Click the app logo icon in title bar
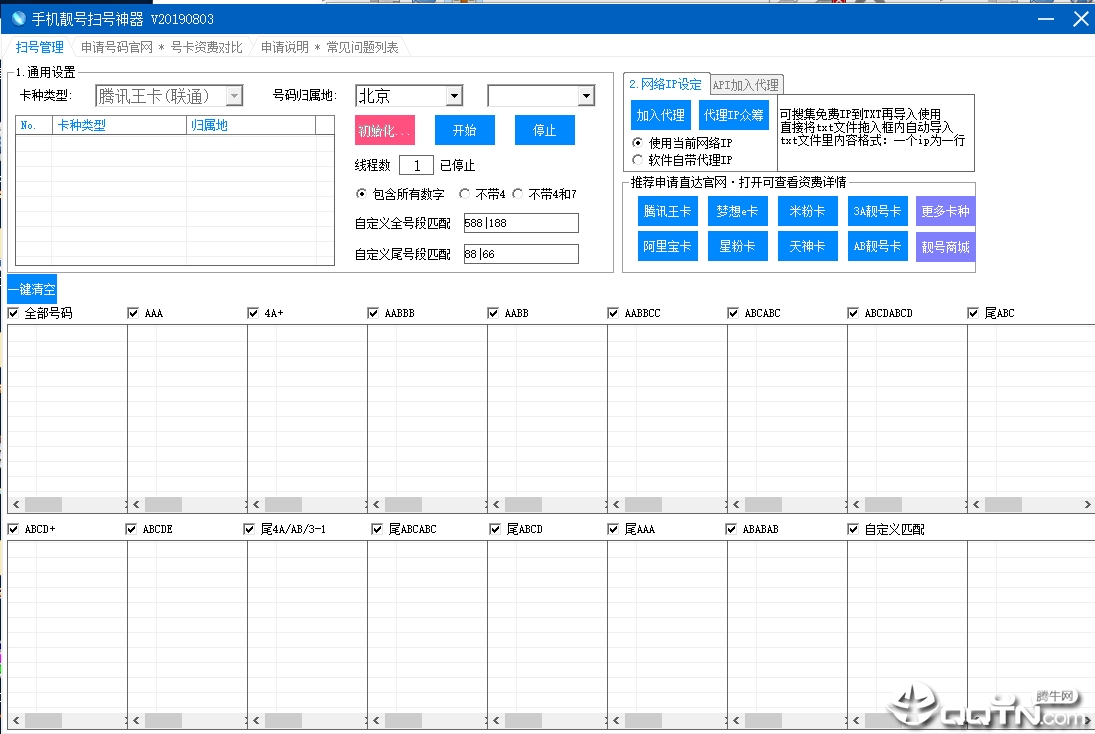The image size is (1095, 734). (x=19, y=19)
